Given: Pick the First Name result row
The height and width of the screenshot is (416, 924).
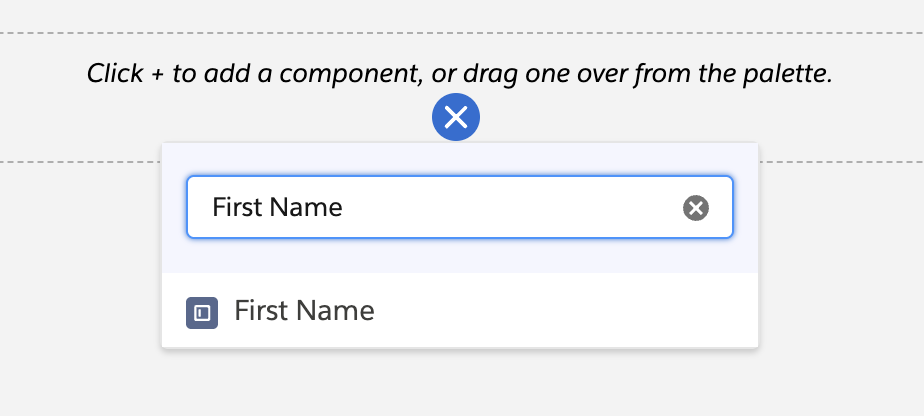Looking at the screenshot, I should tap(460, 311).
